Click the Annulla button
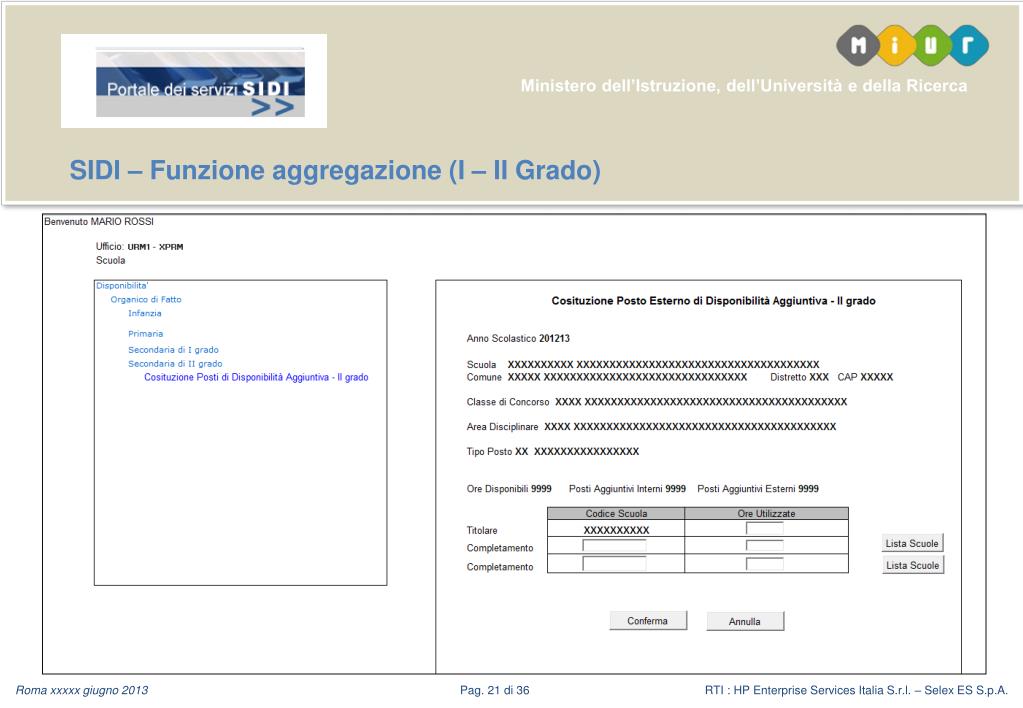 click(x=744, y=621)
